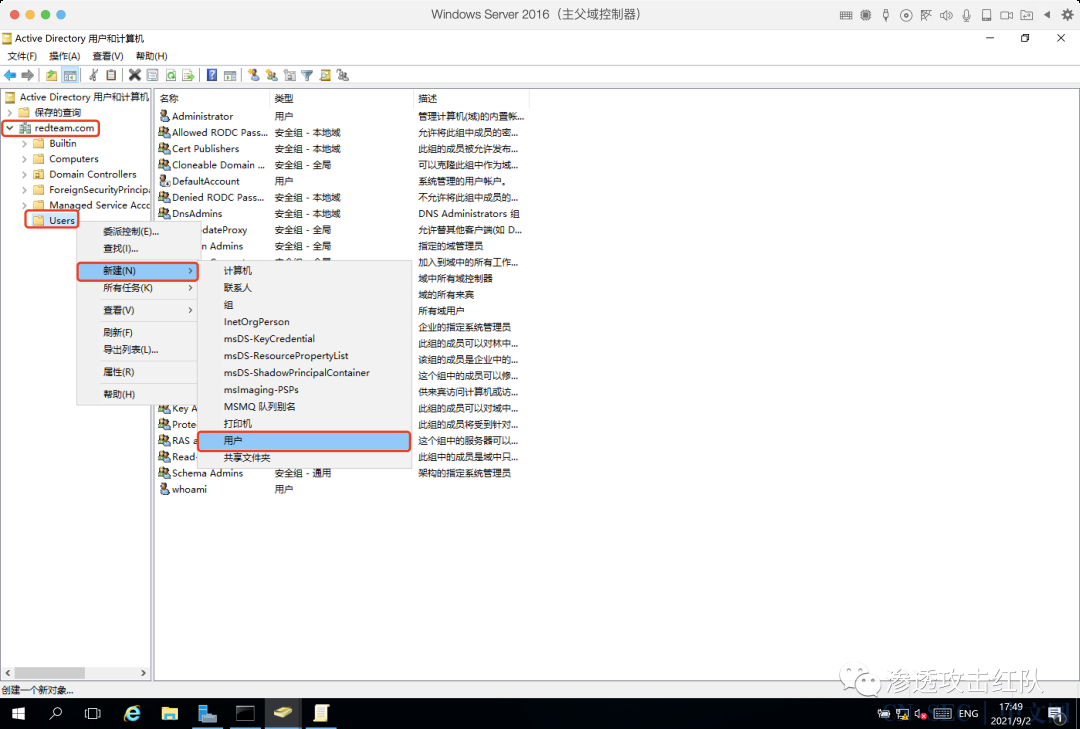Expand the Domain Controllers container
The width and height of the screenshot is (1080, 729).
tap(25, 174)
